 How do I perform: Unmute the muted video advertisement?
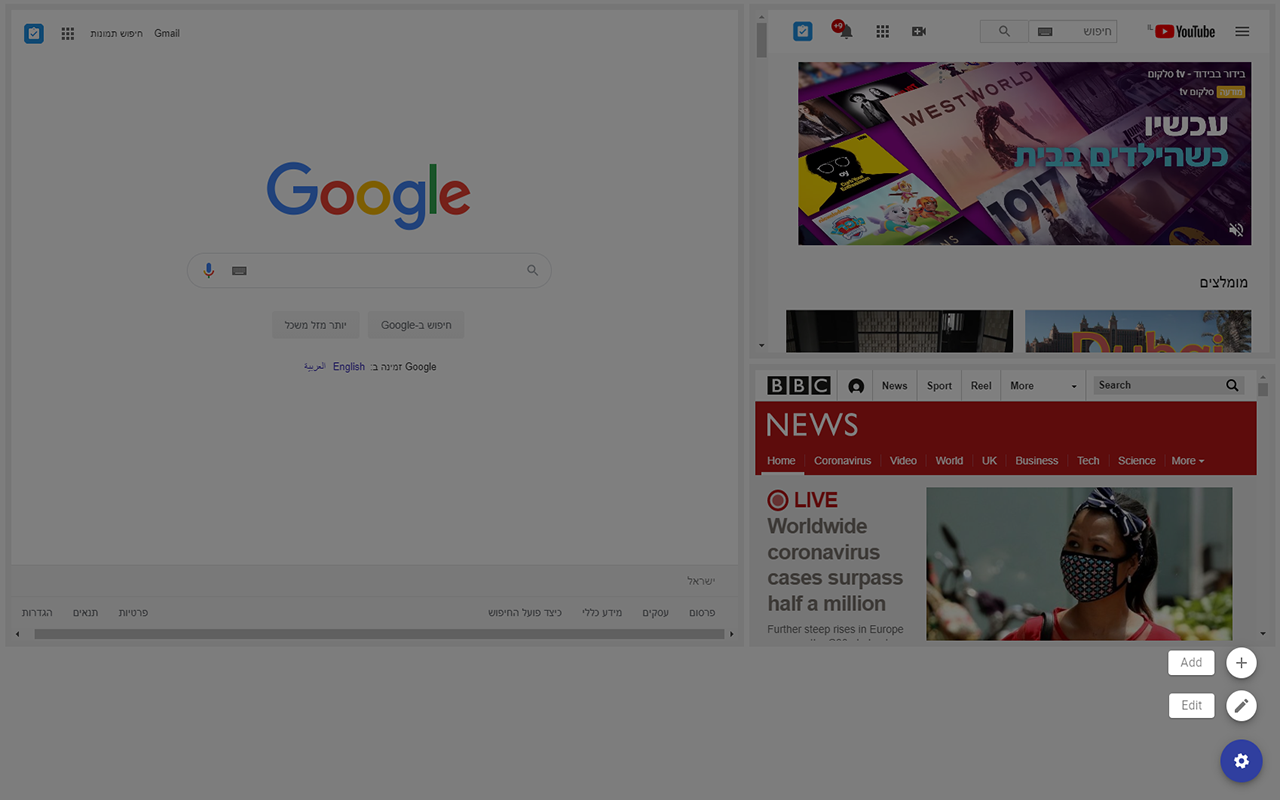pos(1236,229)
